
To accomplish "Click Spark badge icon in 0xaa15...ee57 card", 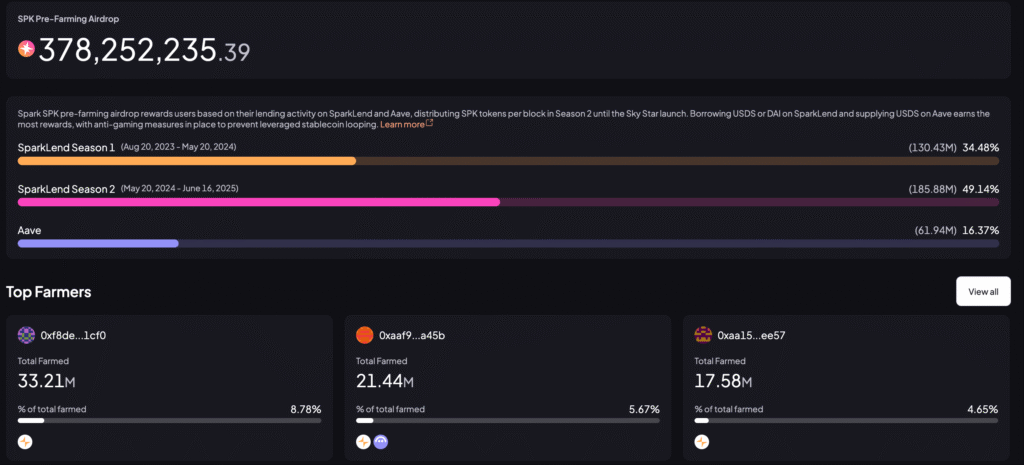I will point(701,442).
